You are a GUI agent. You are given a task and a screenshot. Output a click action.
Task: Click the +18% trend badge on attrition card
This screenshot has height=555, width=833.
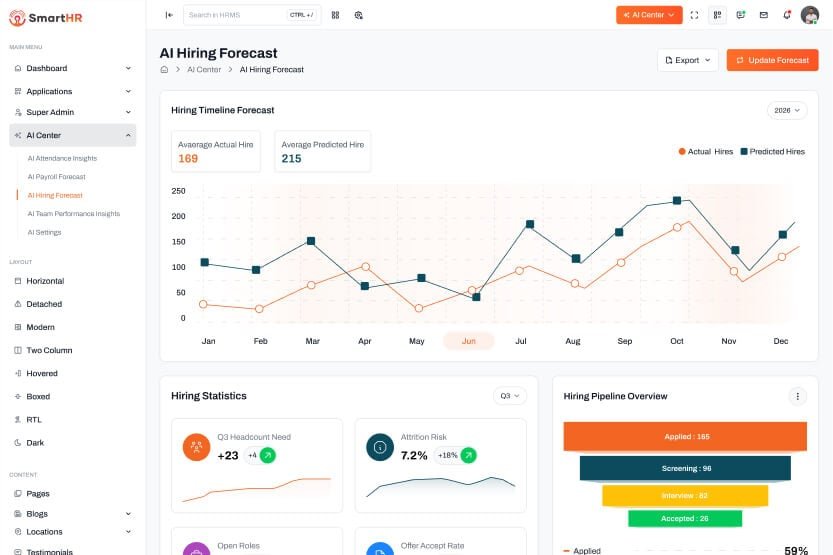455,455
